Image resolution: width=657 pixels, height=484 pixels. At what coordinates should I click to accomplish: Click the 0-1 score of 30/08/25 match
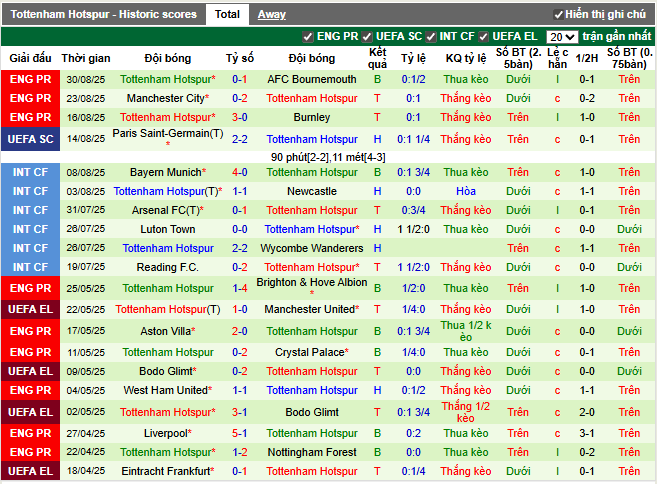tap(240, 79)
